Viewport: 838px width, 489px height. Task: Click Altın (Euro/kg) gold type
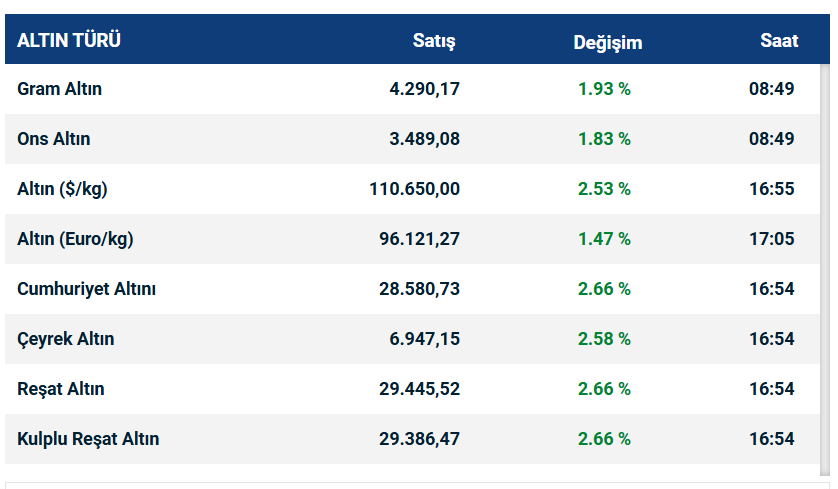[x=75, y=239]
